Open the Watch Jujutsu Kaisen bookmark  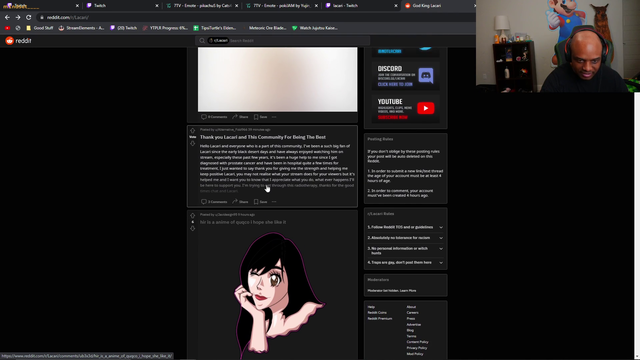click(x=315, y=28)
